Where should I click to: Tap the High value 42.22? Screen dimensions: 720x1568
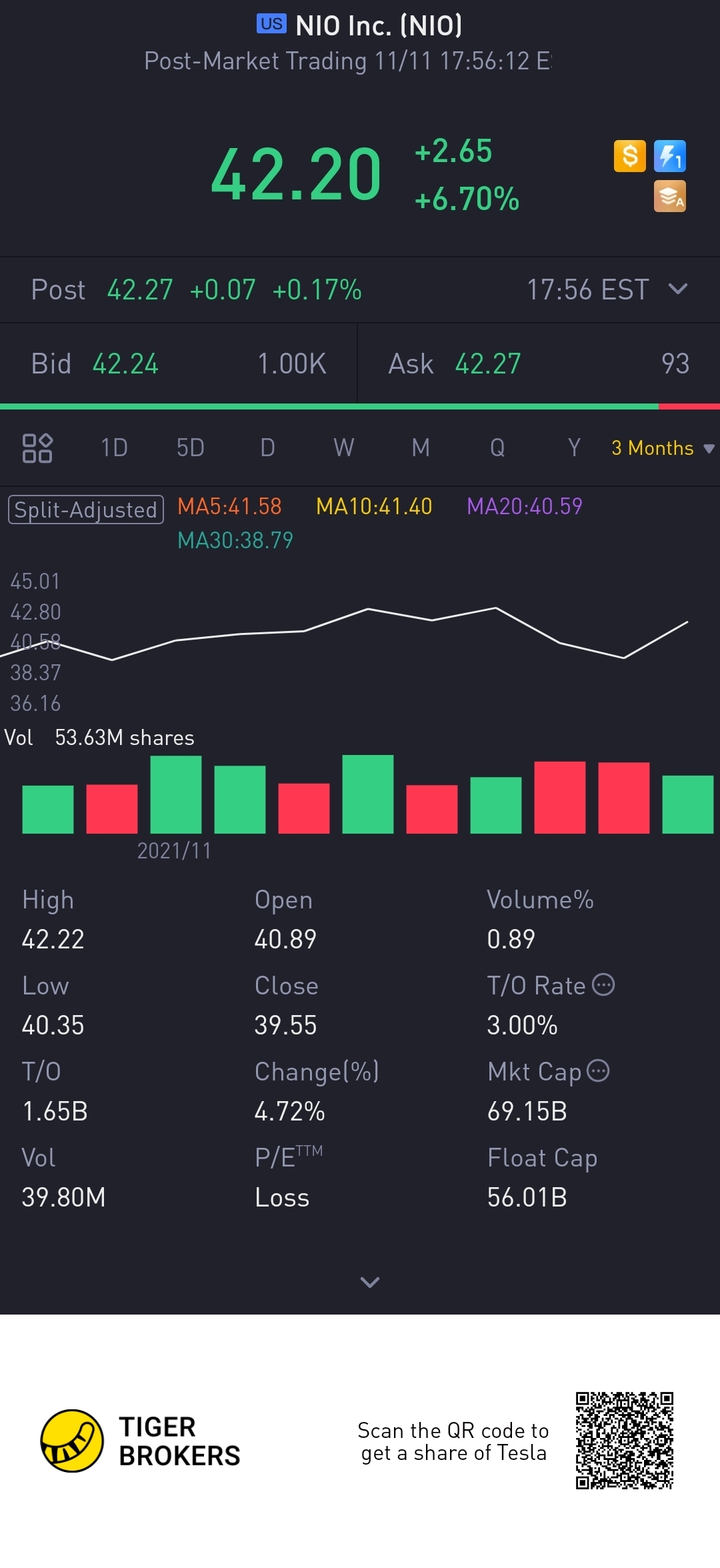pos(53,940)
